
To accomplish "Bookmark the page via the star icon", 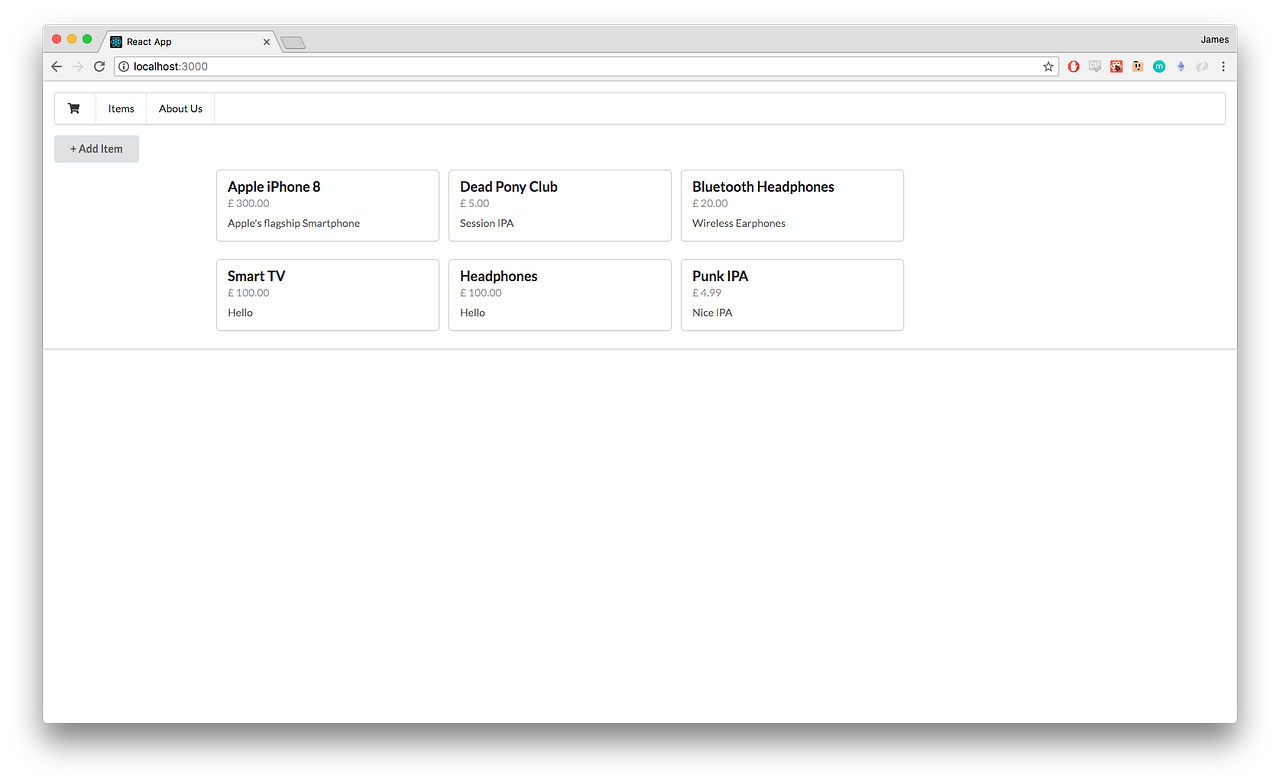I will [x=1047, y=66].
